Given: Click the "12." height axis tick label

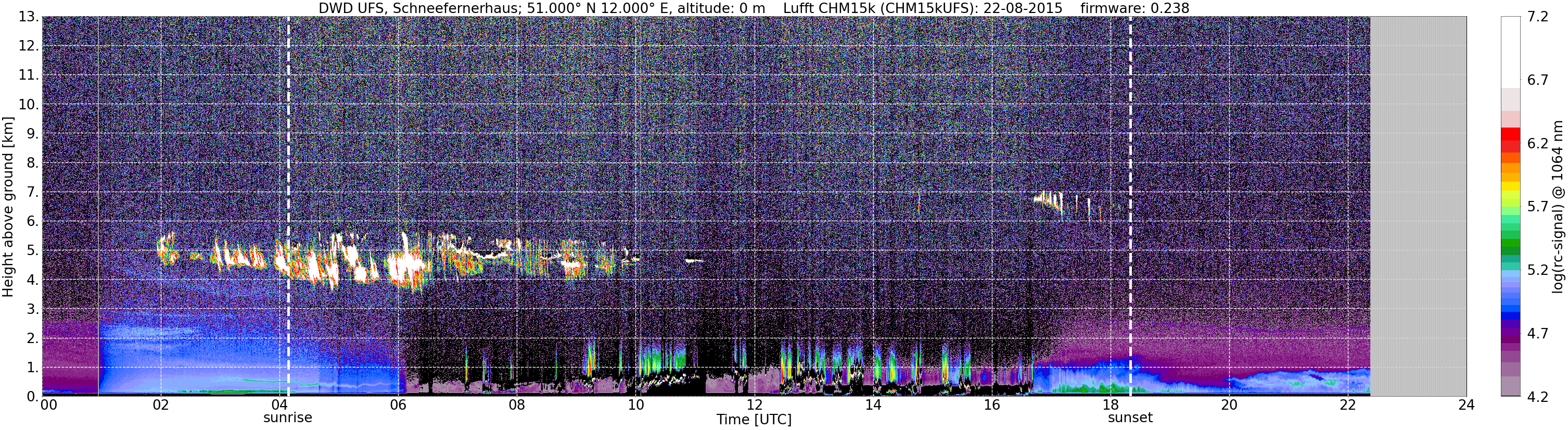Looking at the screenshot, I should click(x=28, y=46).
